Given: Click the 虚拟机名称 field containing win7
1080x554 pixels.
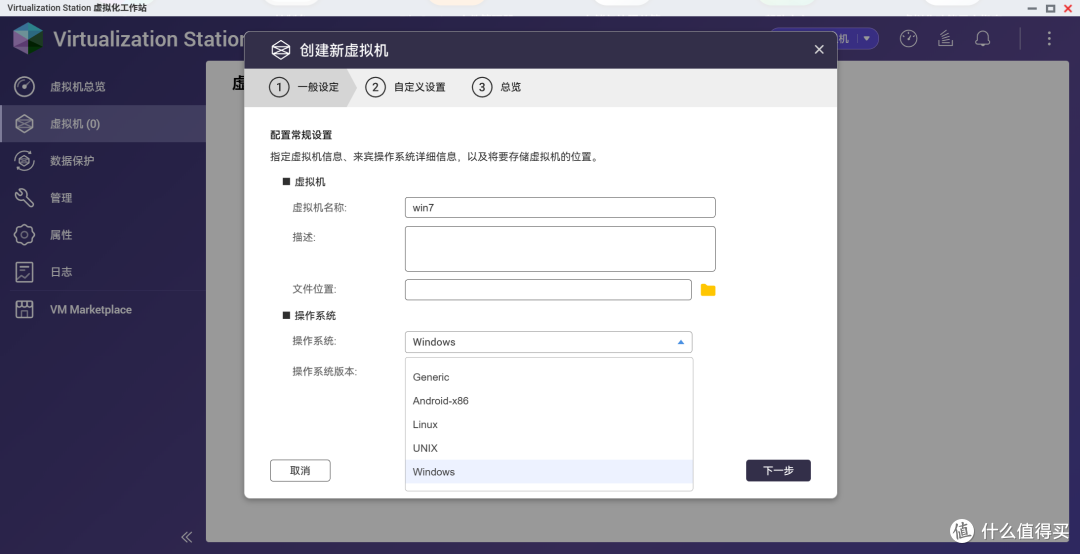Looking at the screenshot, I should [x=560, y=207].
